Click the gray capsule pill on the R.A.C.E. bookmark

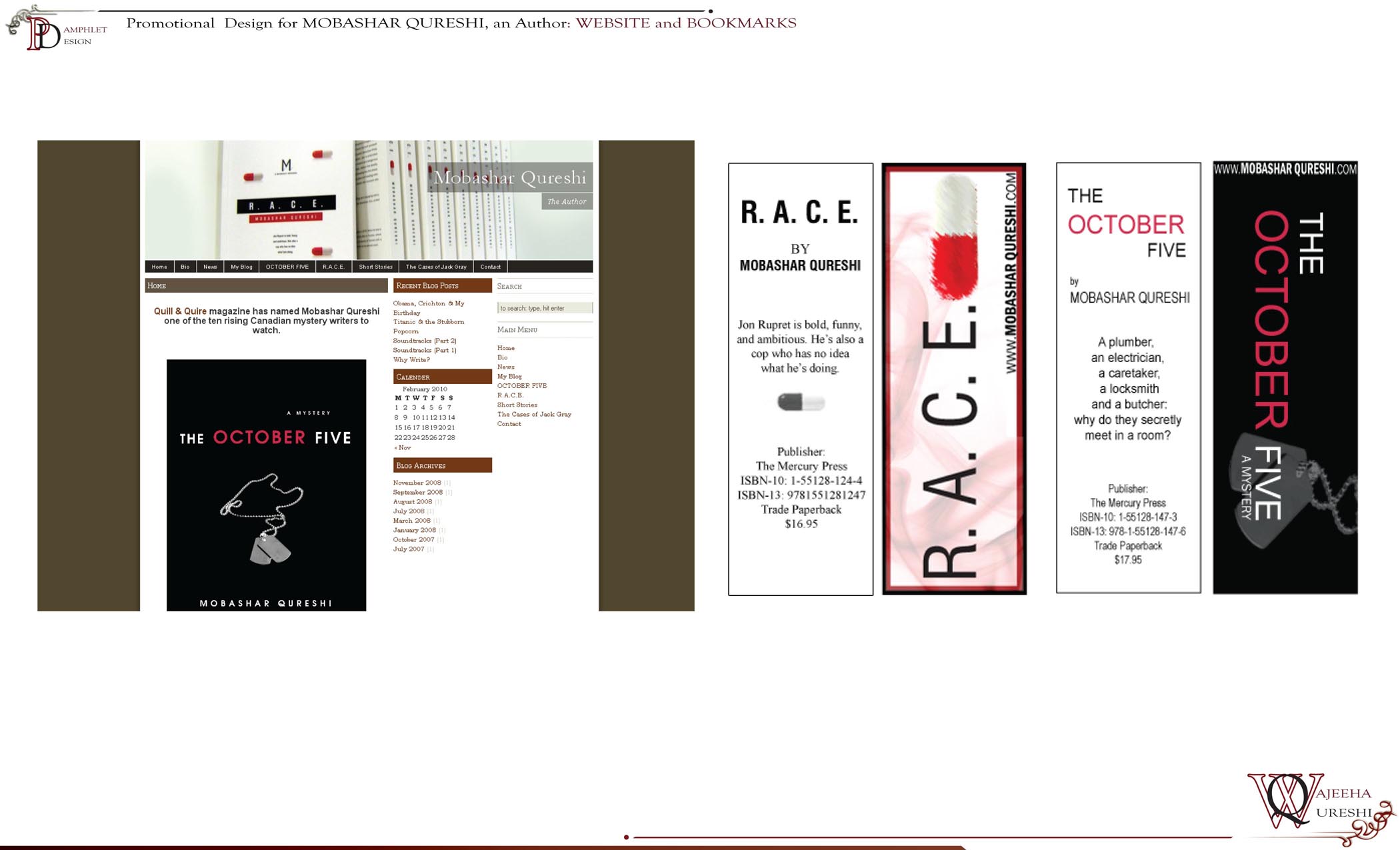[x=800, y=402]
